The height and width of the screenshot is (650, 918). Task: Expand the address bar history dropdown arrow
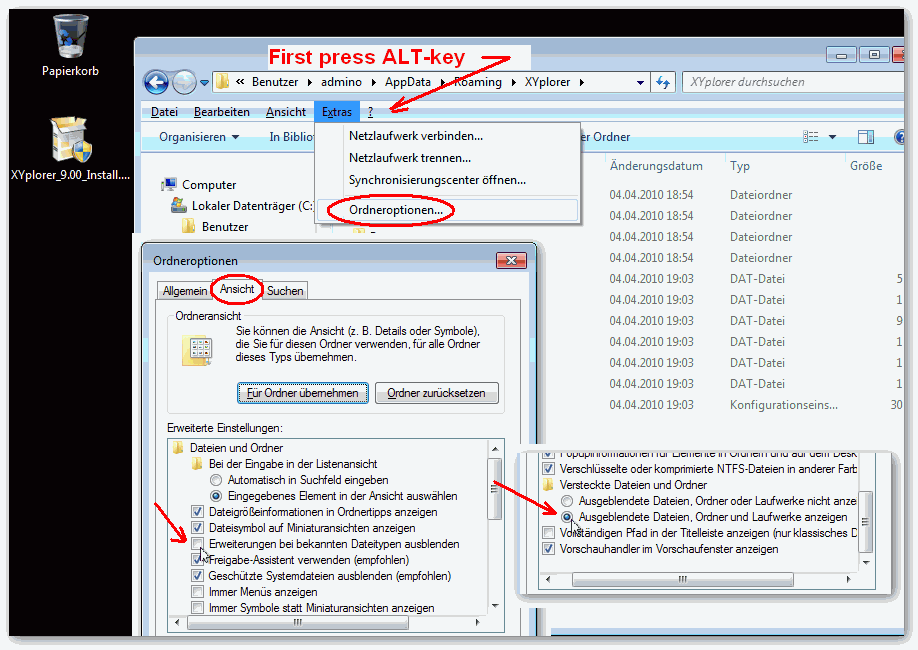(641, 82)
